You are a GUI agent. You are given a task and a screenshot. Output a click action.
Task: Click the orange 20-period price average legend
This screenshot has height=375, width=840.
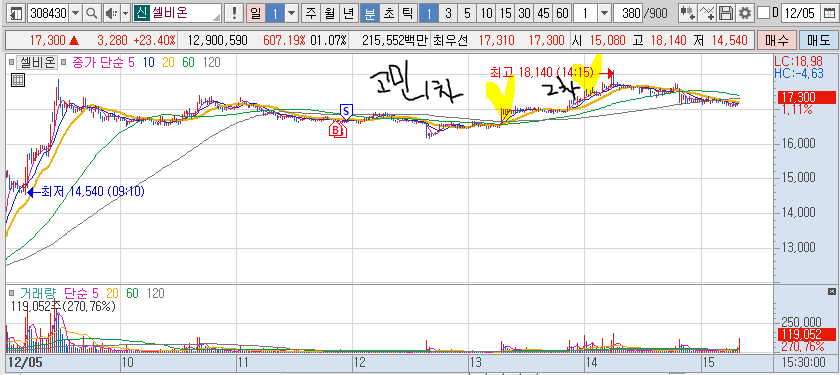pyautogui.click(x=168, y=63)
